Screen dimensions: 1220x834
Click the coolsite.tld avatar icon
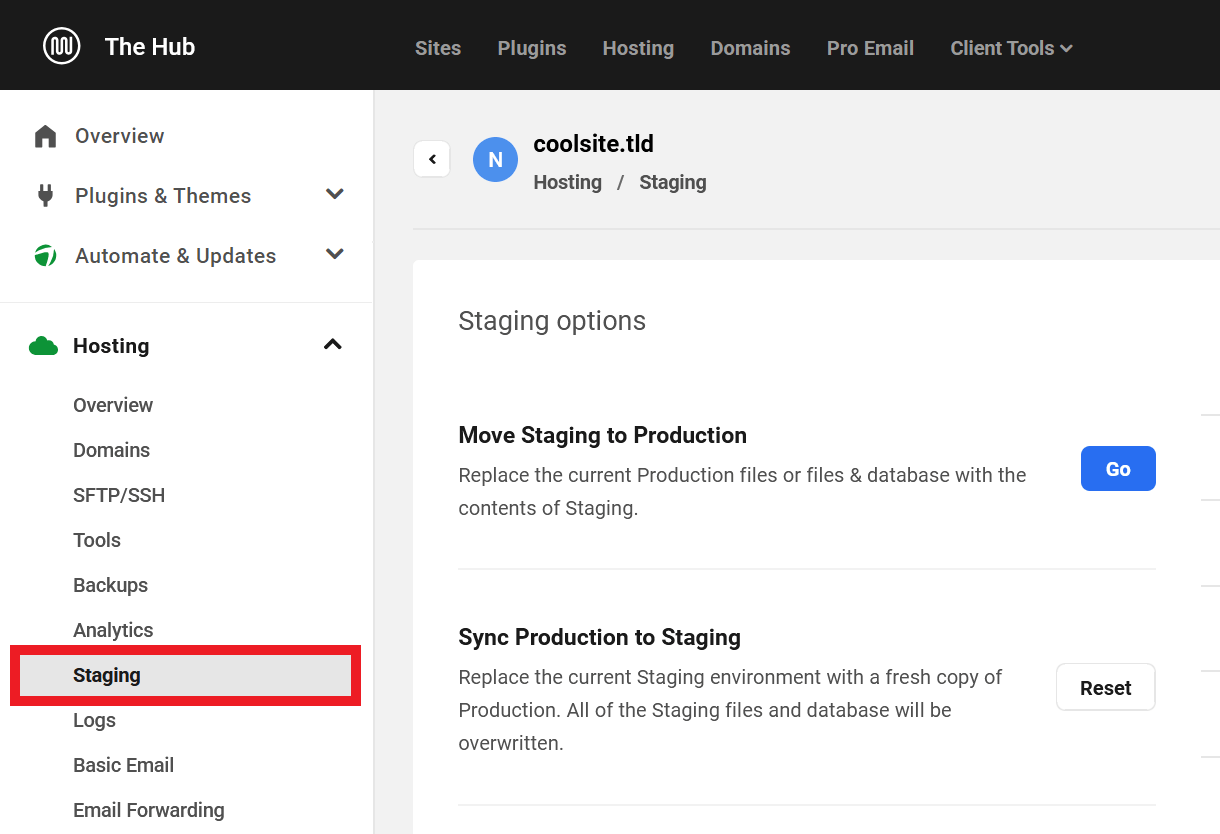[495, 160]
